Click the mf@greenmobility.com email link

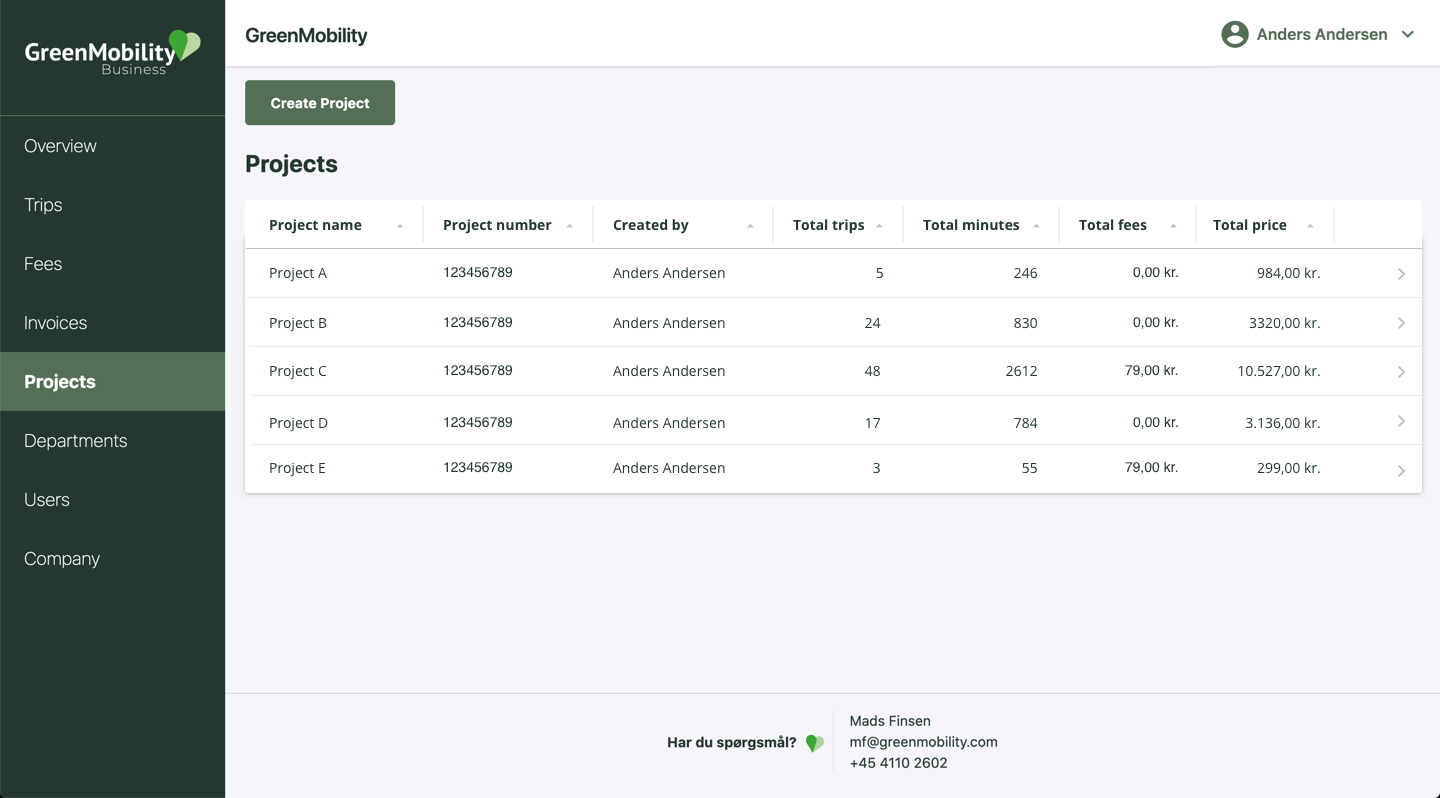(923, 742)
